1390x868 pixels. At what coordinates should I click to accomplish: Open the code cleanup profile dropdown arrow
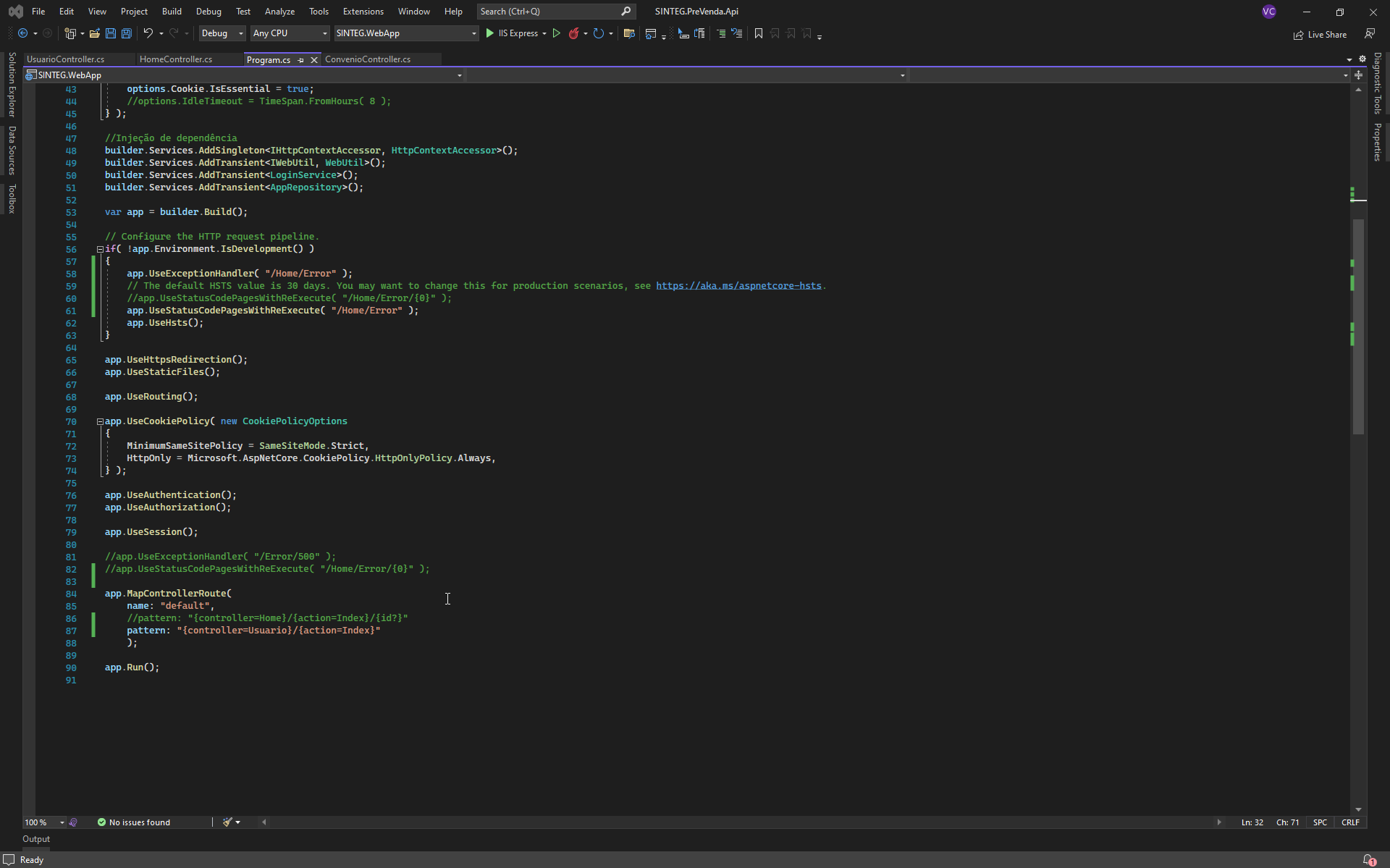[237, 822]
